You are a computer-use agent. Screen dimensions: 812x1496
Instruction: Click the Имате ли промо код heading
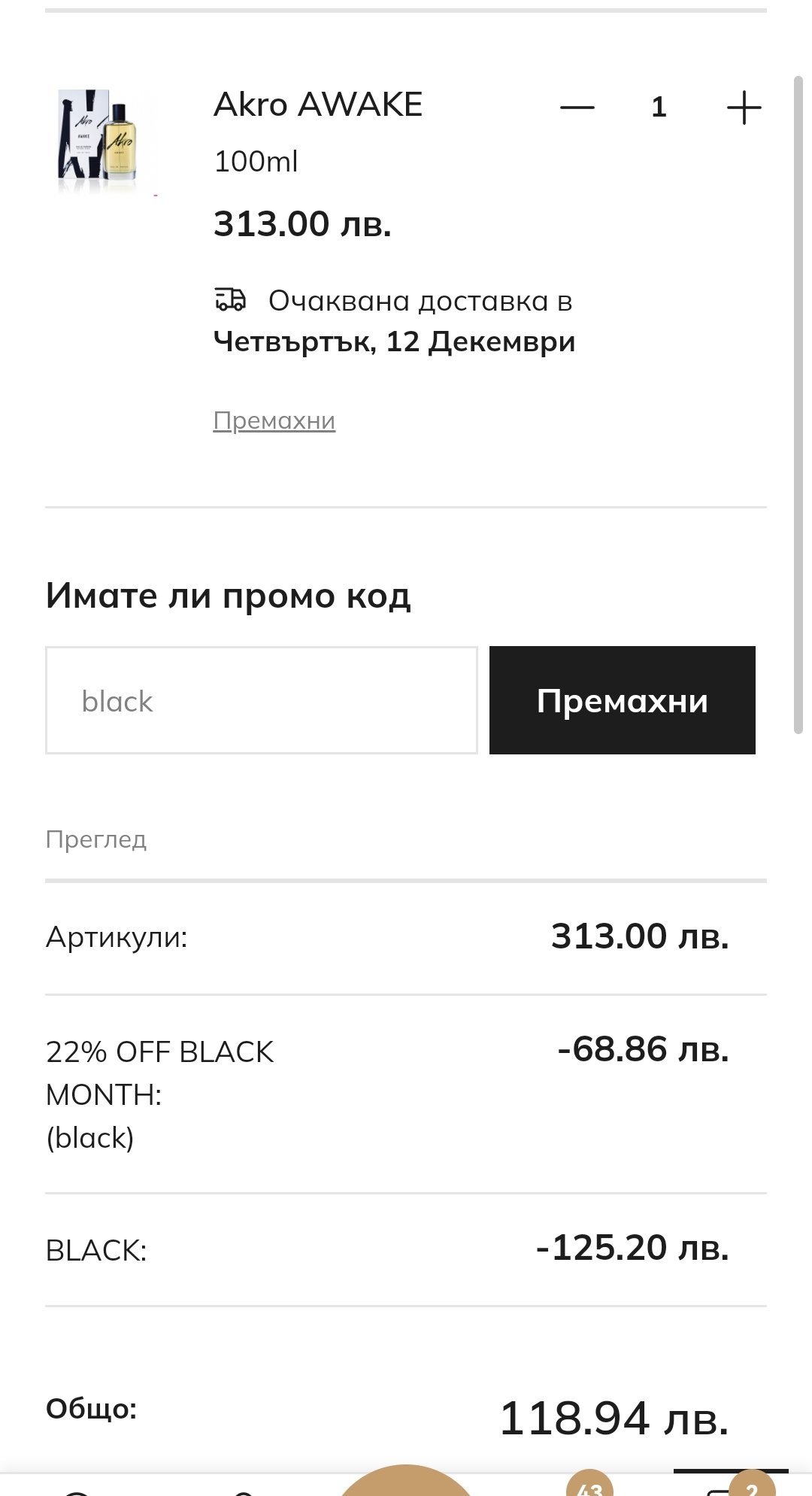[x=229, y=596]
